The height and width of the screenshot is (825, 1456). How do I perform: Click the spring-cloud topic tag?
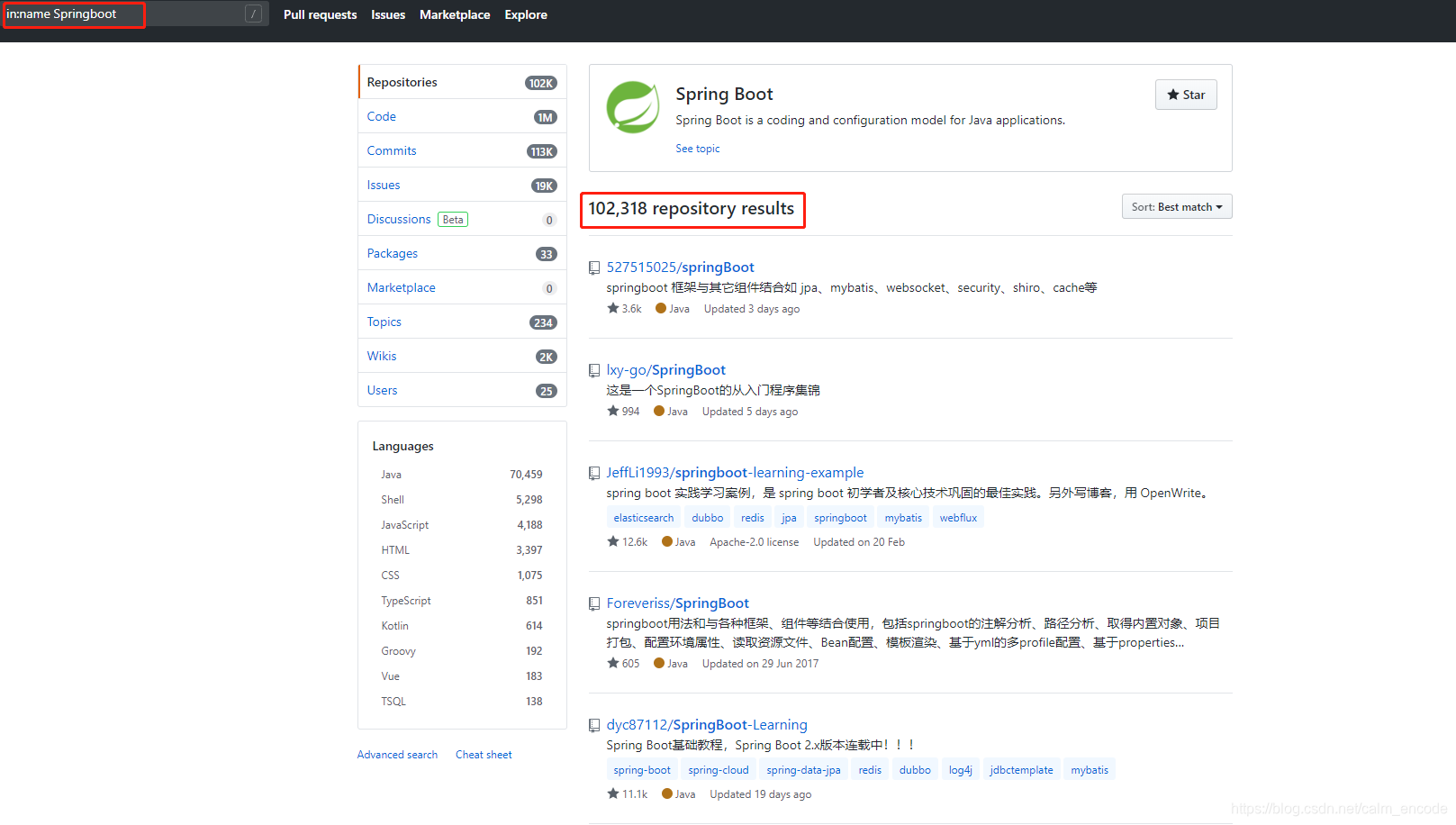coord(719,770)
